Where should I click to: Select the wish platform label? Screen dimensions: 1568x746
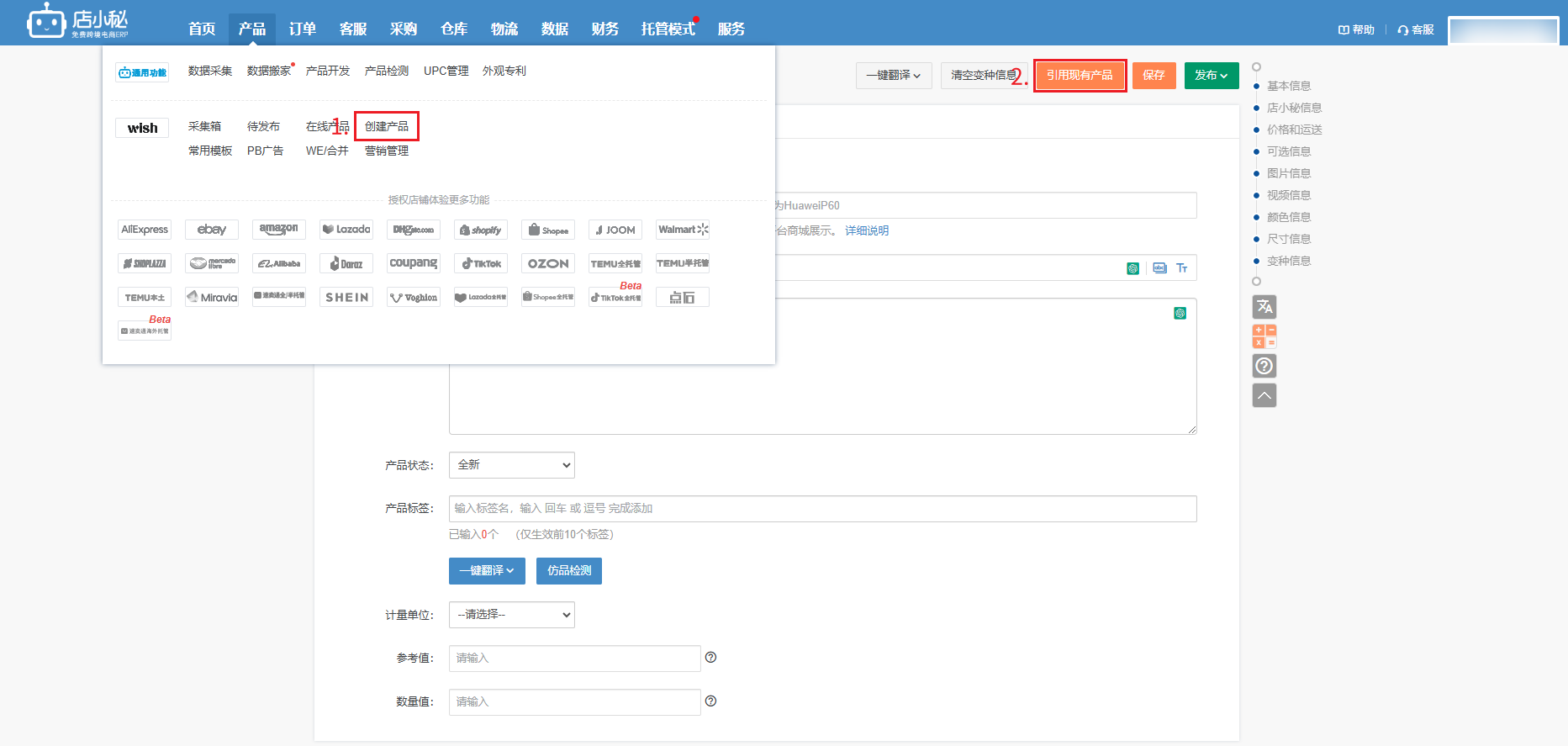click(x=142, y=128)
